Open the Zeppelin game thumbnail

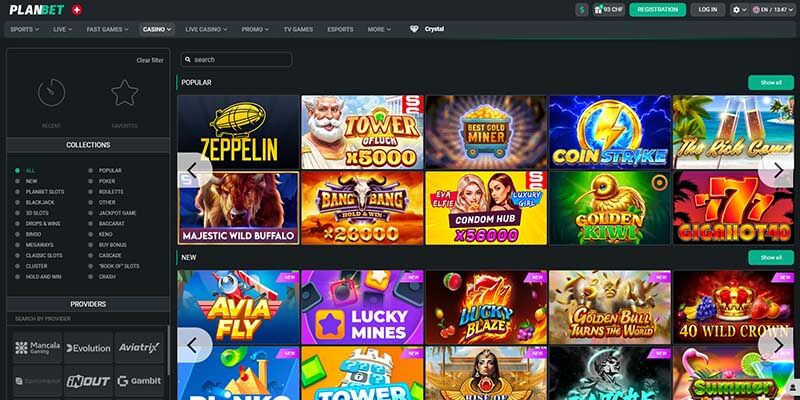click(238, 132)
